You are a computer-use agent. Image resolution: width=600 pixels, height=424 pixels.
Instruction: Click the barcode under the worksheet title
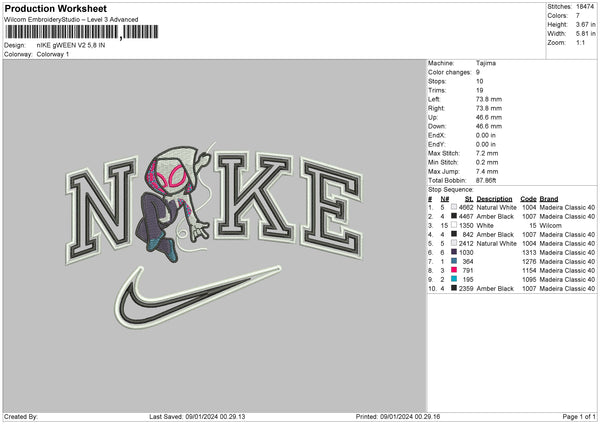(x=81, y=32)
